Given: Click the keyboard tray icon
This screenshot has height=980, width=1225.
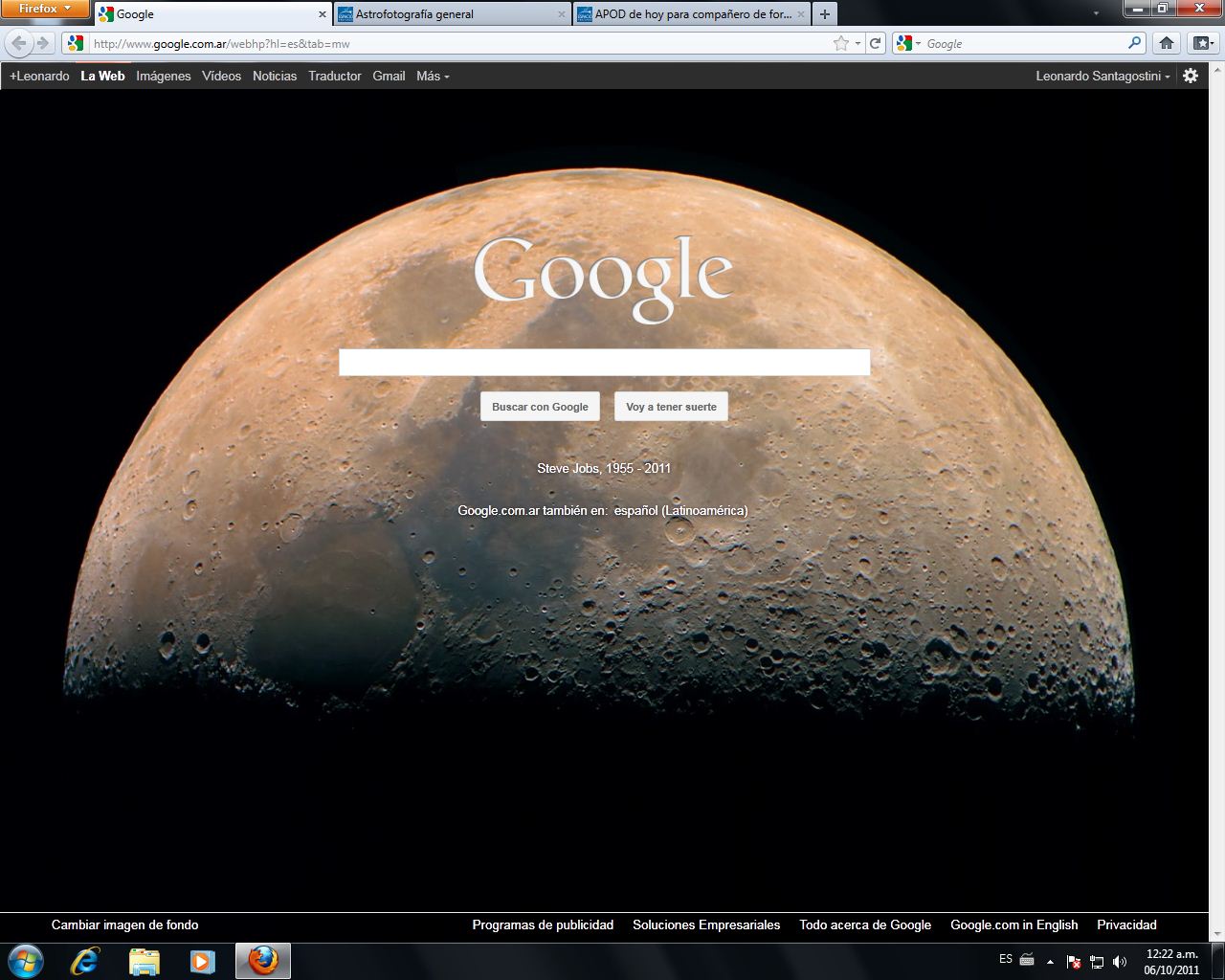Looking at the screenshot, I should click(1027, 959).
